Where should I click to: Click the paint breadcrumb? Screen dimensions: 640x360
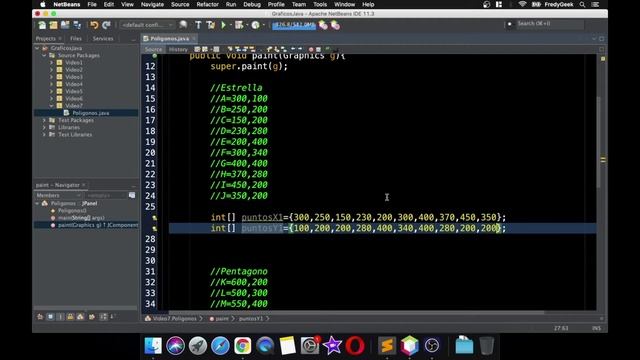(x=222, y=318)
